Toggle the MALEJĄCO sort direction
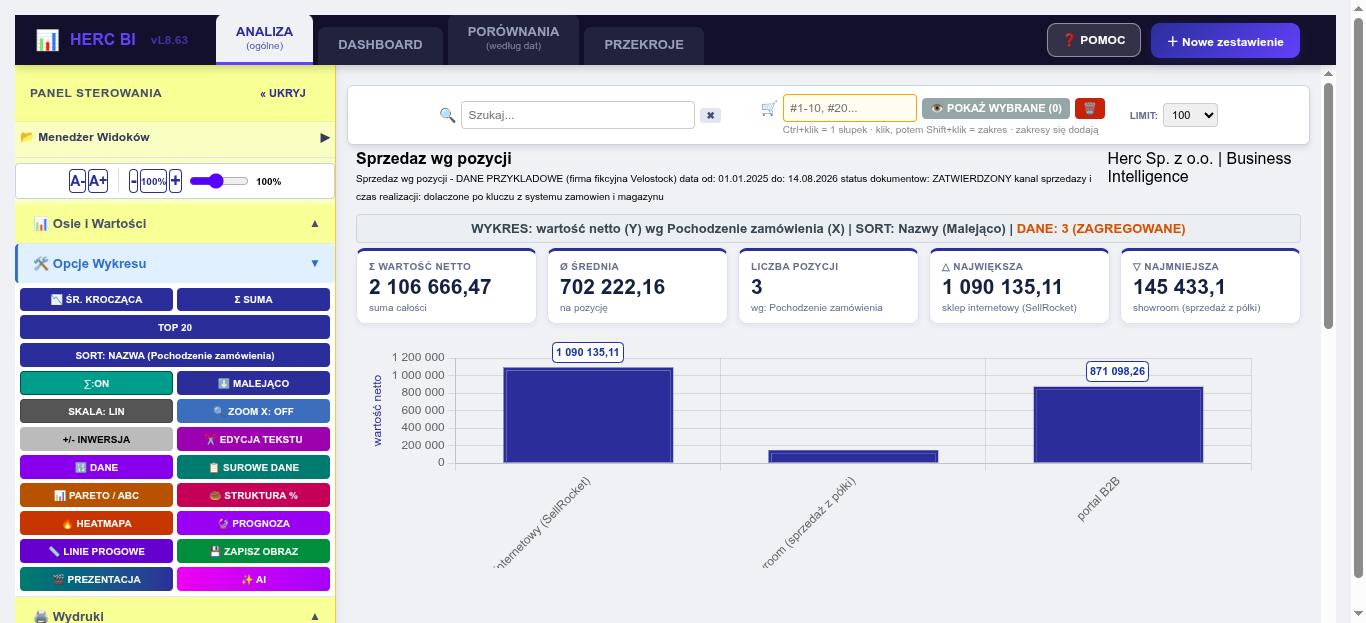Screen dimensions: 1366x623 coord(253,383)
